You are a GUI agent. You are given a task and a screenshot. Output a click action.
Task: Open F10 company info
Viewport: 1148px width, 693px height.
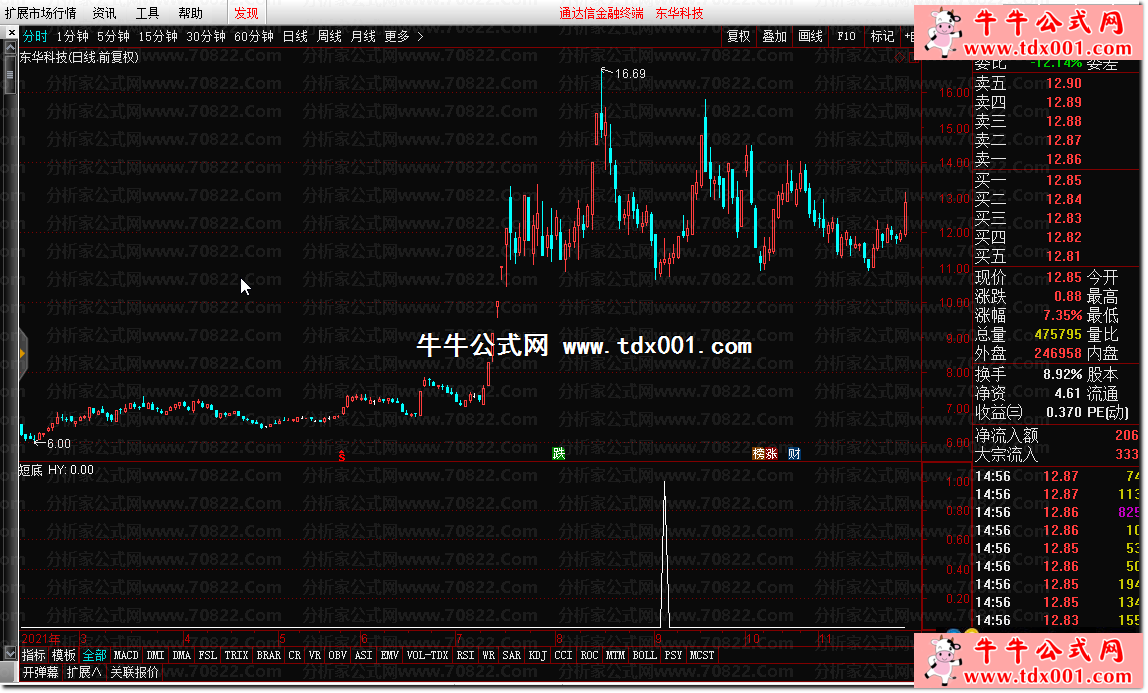(846, 36)
